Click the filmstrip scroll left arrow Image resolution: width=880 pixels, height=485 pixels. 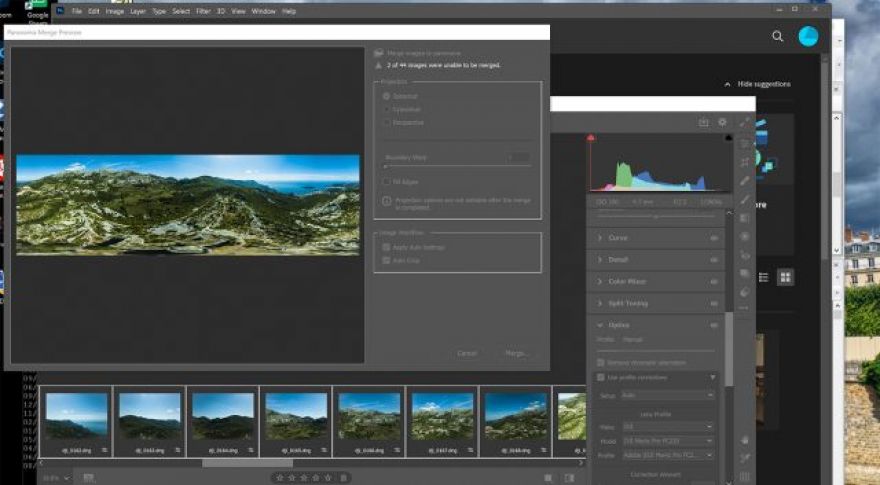42,463
